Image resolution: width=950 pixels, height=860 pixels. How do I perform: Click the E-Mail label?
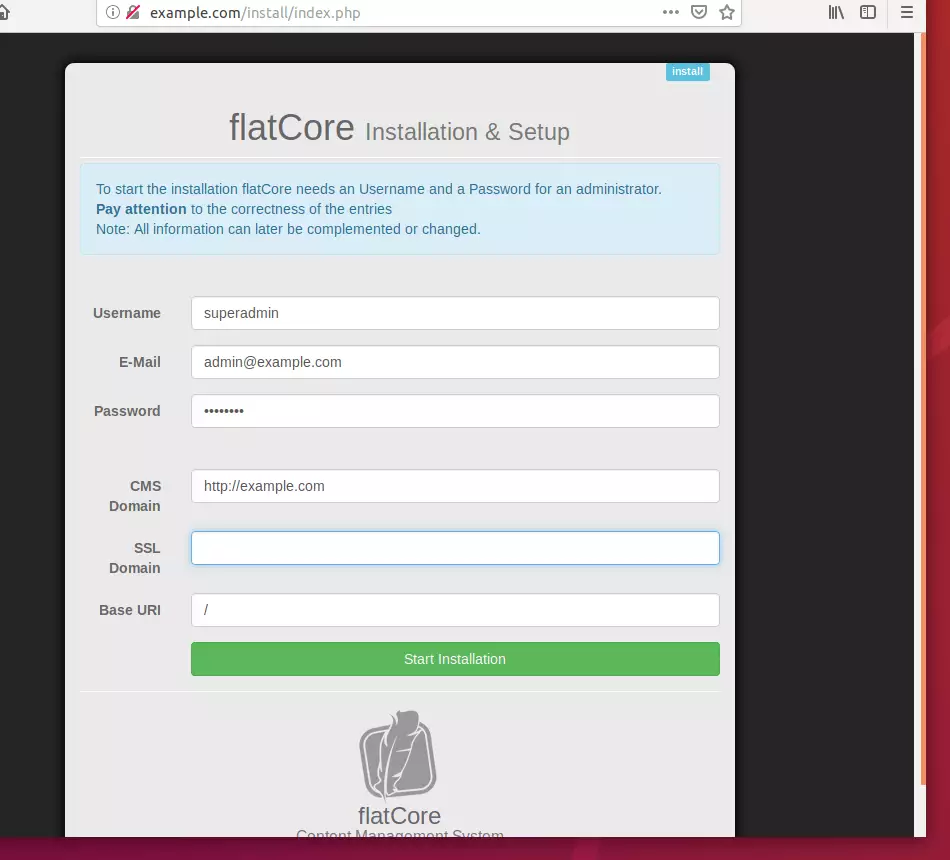click(x=140, y=362)
